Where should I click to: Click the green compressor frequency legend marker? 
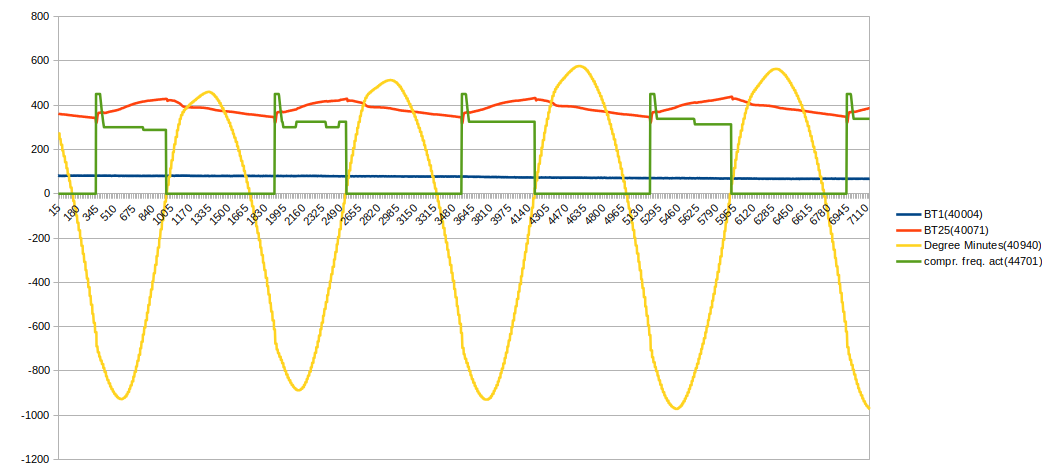click(907, 262)
